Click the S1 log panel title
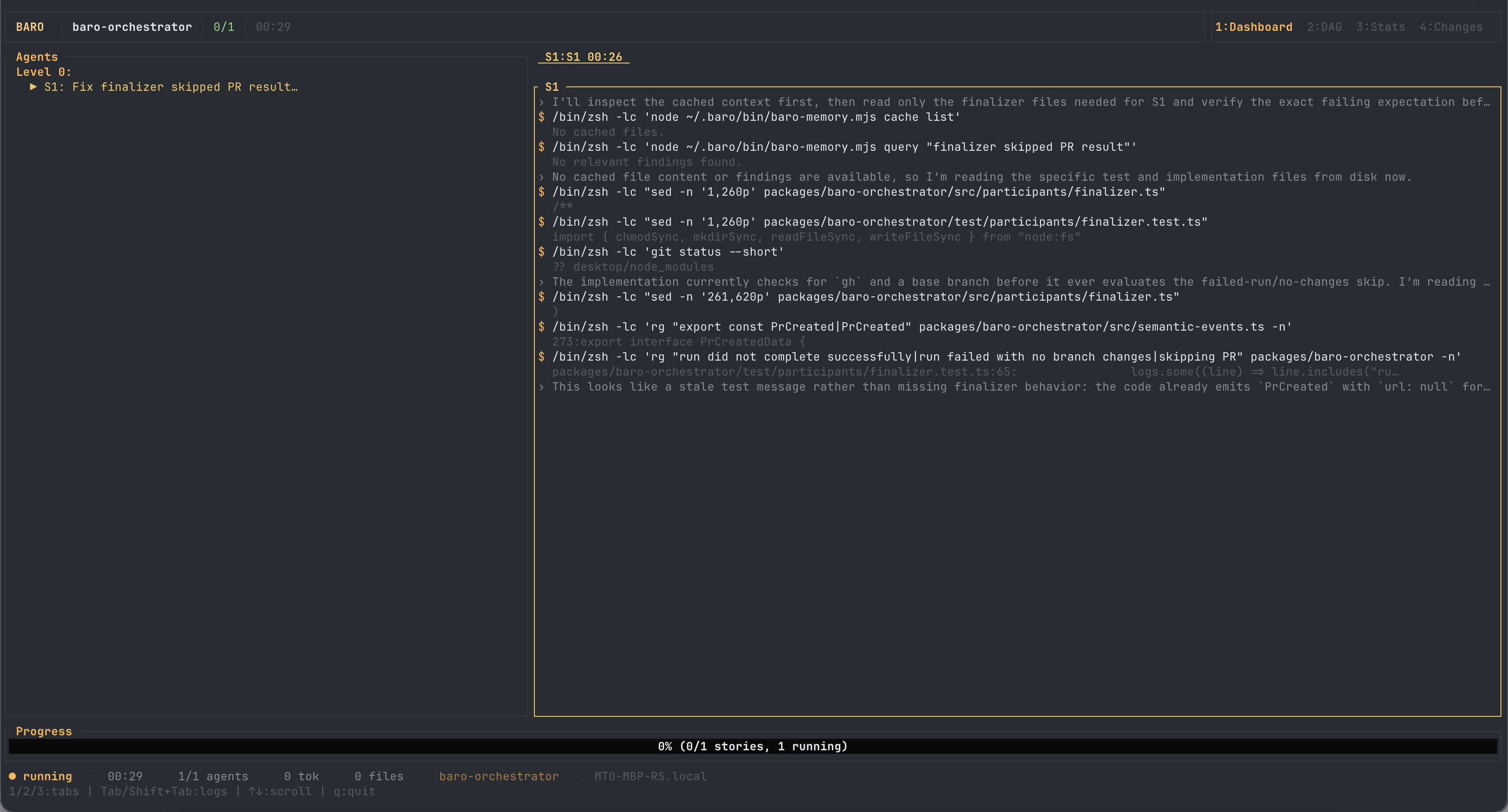Image resolution: width=1508 pixels, height=812 pixels. tap(552, 87)
